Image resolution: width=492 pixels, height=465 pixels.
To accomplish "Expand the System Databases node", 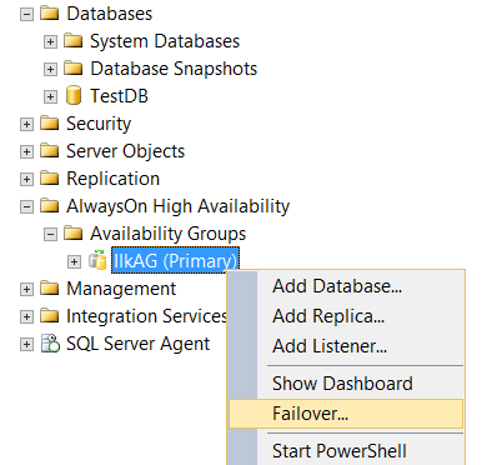I will (x=50, y=42).
